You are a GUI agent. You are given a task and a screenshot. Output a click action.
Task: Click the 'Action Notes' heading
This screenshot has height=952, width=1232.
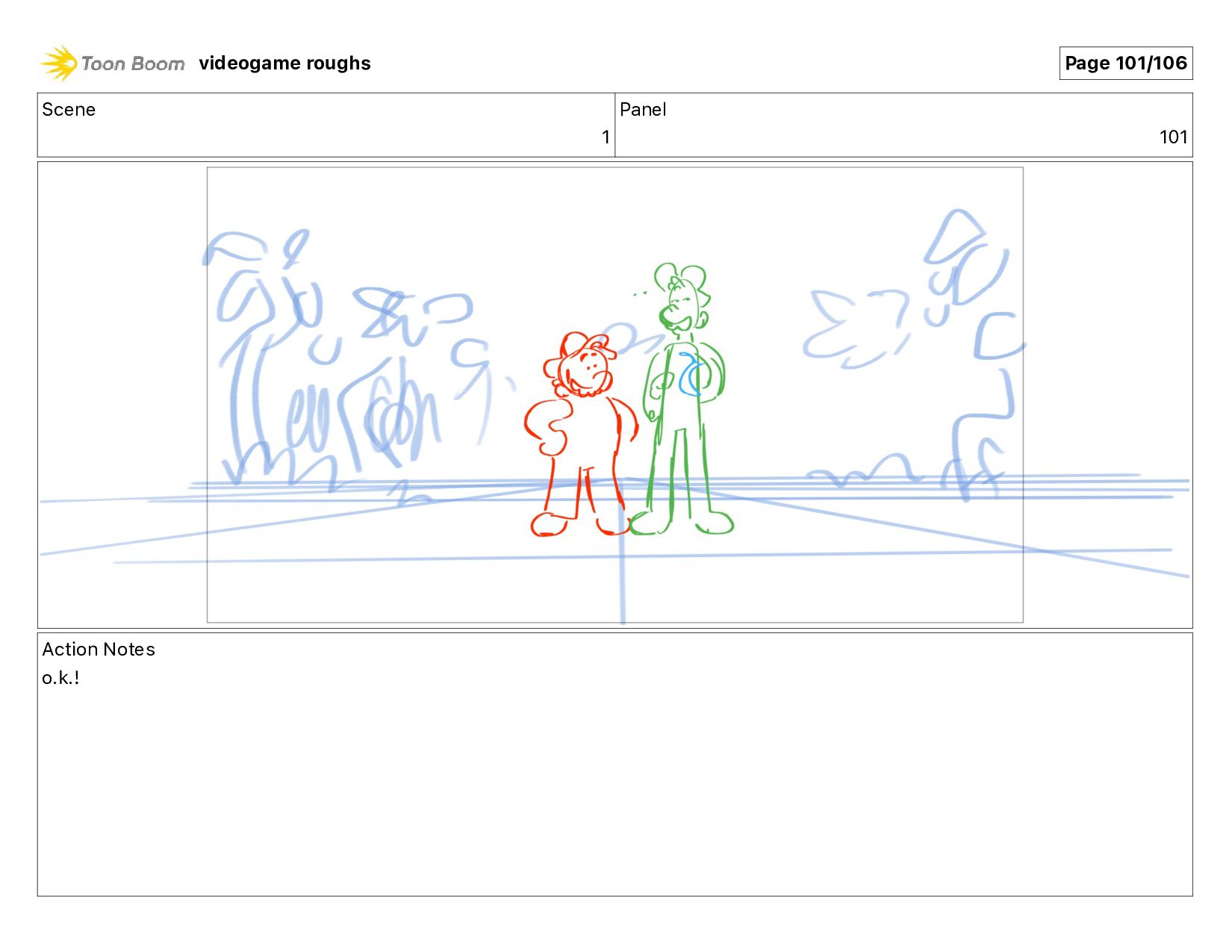(99, 650)
